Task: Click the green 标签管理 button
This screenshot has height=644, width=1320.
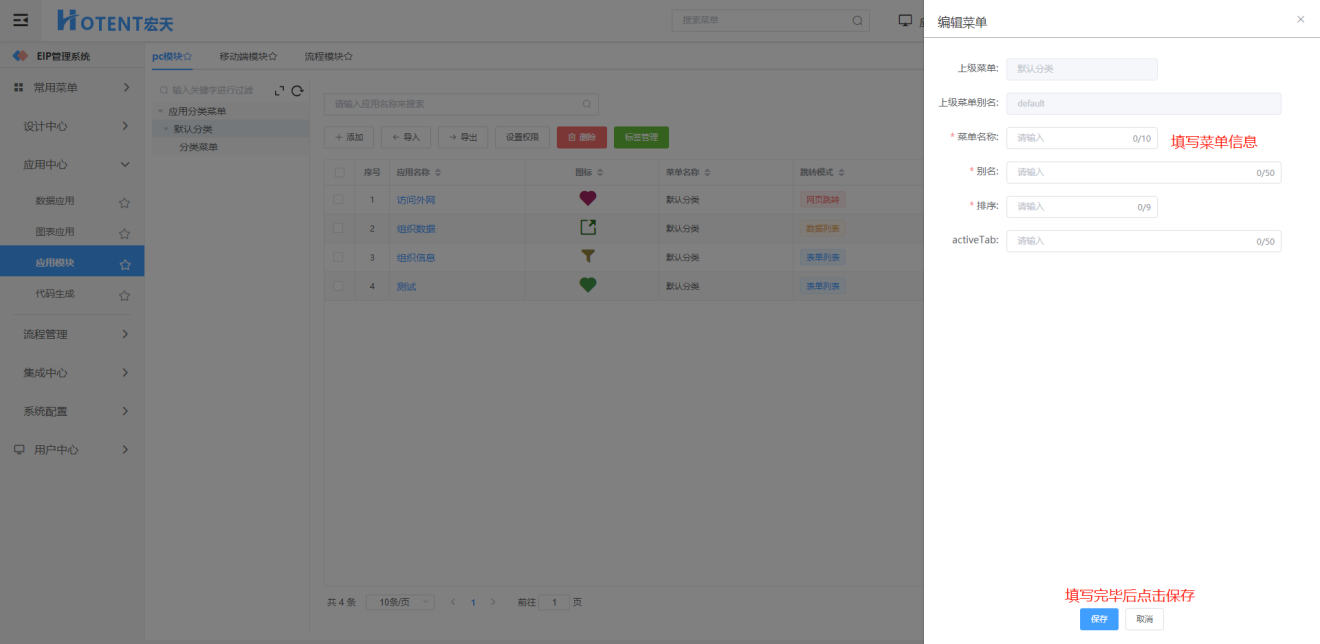Action: point(641,137)
